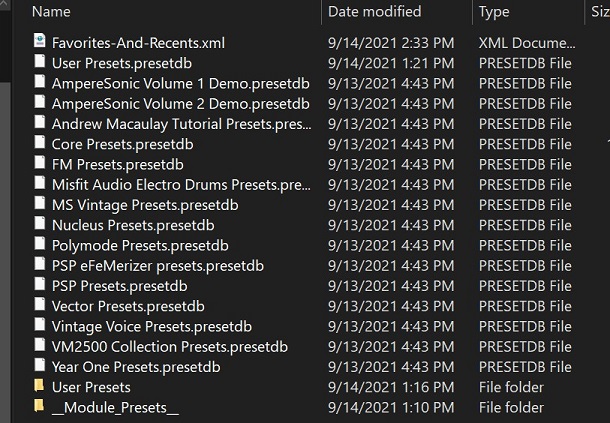Select Polymode Presets.presetdb file name
Image resolution: width=610 pixels, height=423 pixels.
[x=140, y=246]
